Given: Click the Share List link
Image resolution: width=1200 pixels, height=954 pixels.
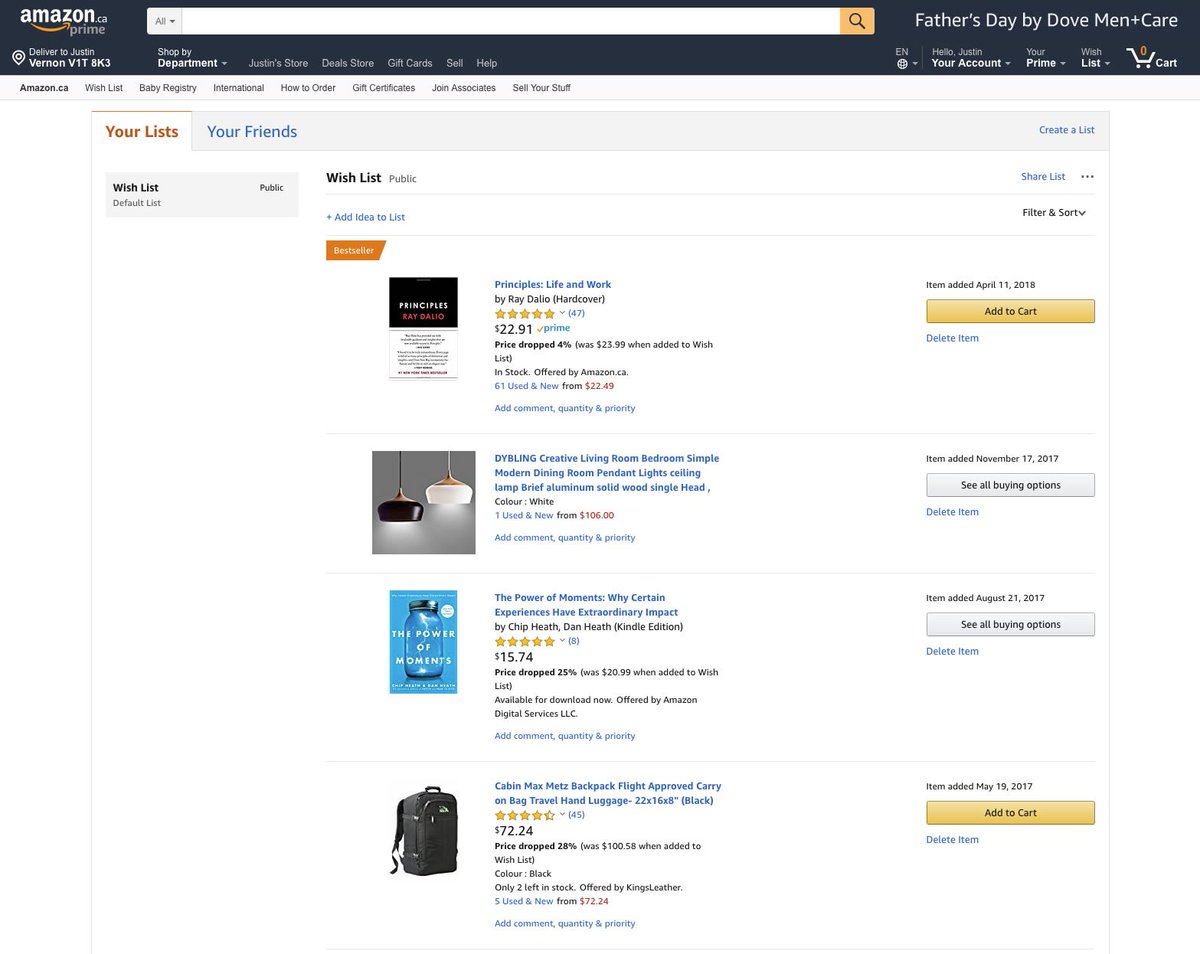Looking at the screenshot, I should coord(1043,177).
